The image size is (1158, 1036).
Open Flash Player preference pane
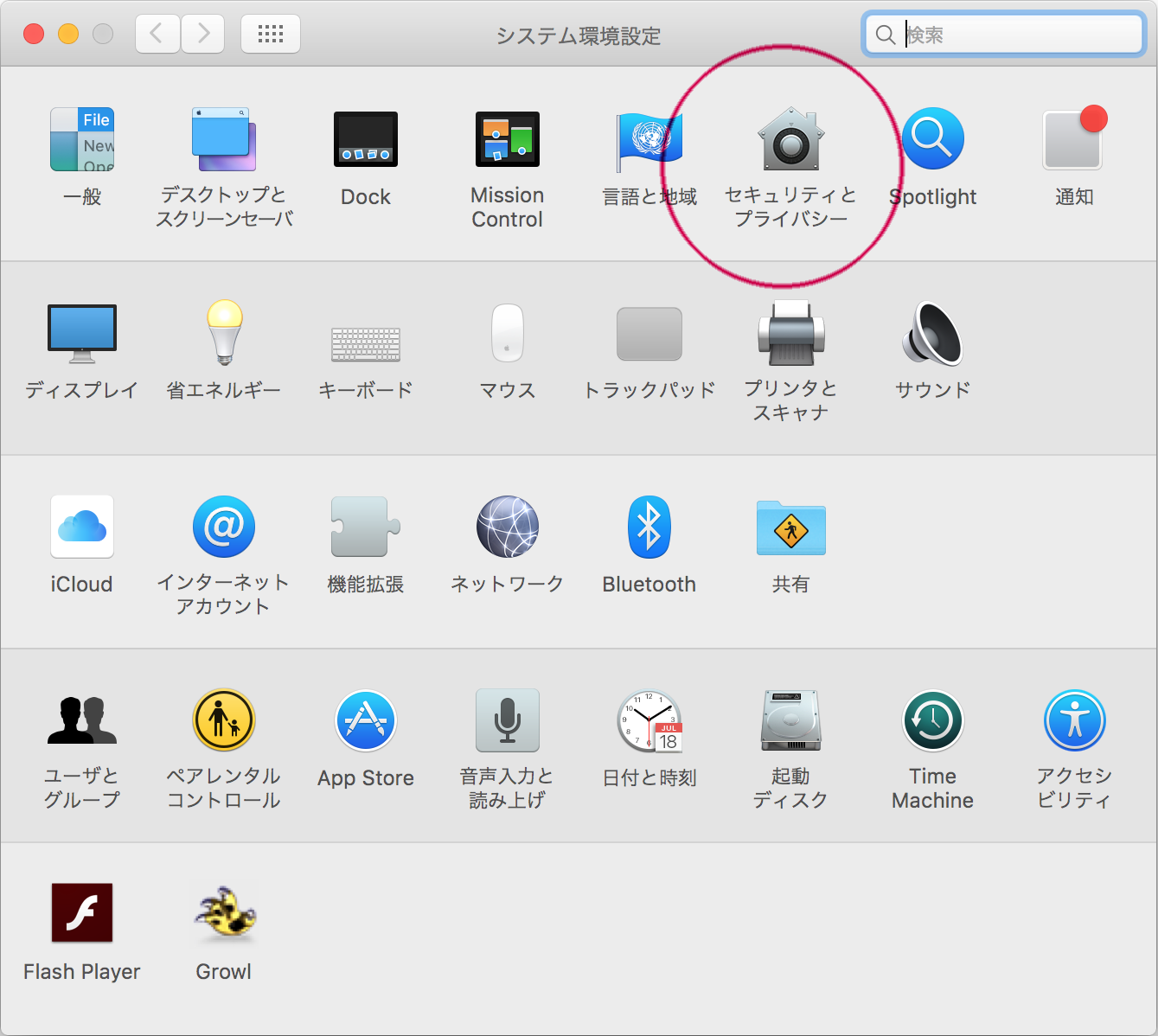click(x=82, y=913)
